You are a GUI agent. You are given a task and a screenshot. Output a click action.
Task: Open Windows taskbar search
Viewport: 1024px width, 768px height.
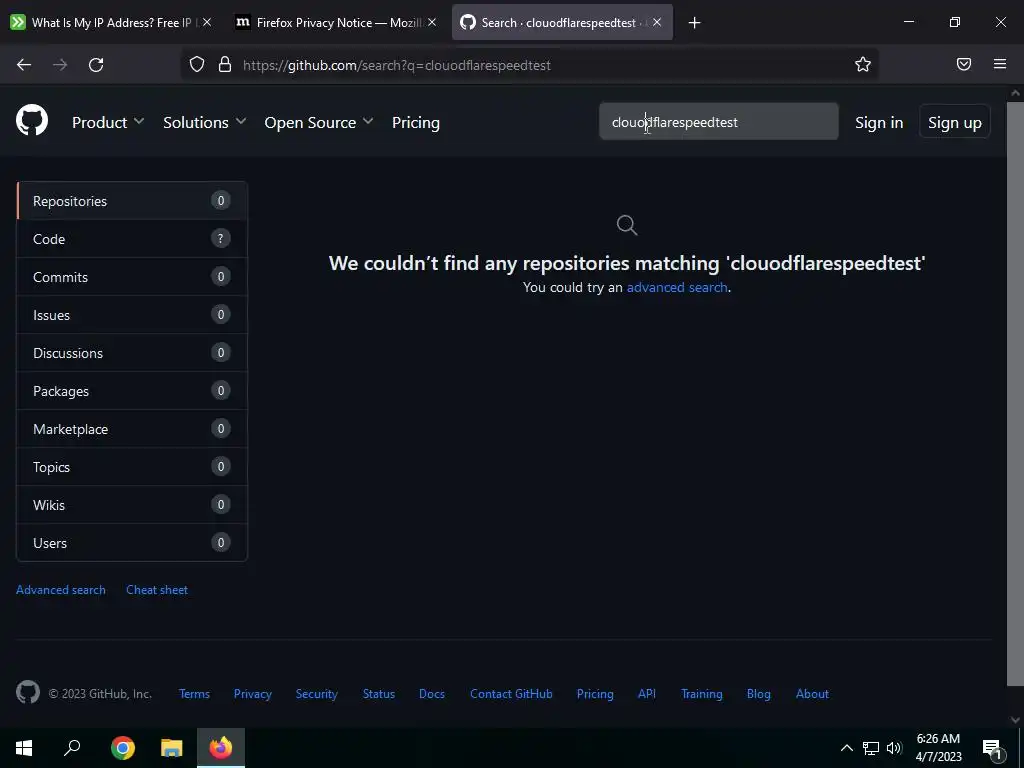(72, 748)
